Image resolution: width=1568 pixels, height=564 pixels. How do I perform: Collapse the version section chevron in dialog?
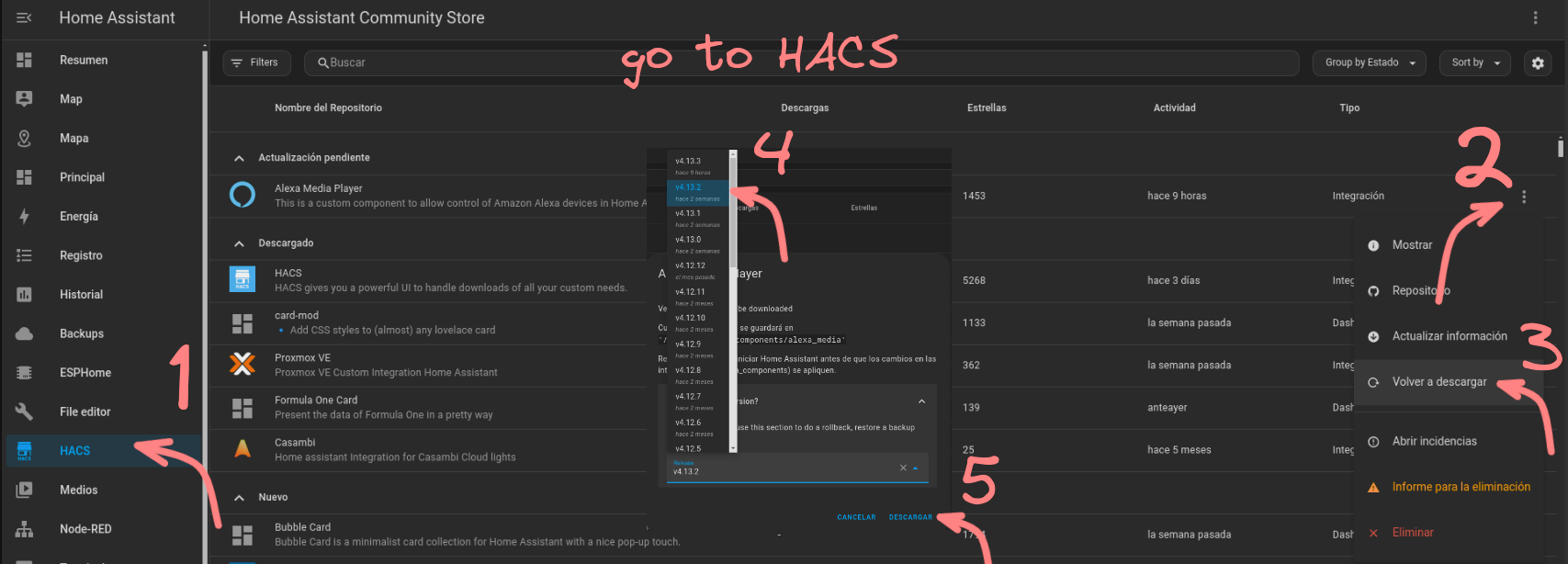921,401
